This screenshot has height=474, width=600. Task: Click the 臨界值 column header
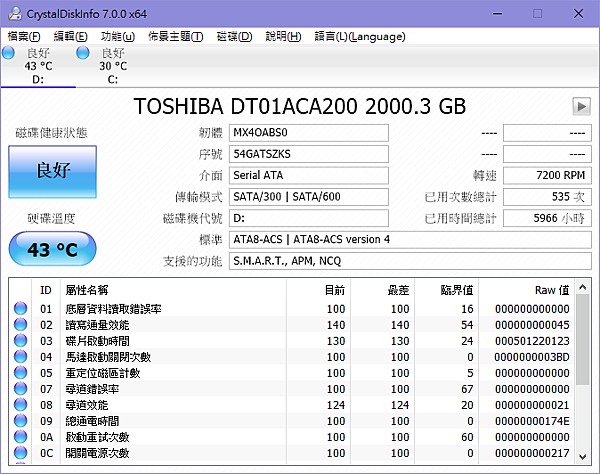(447, 290)
